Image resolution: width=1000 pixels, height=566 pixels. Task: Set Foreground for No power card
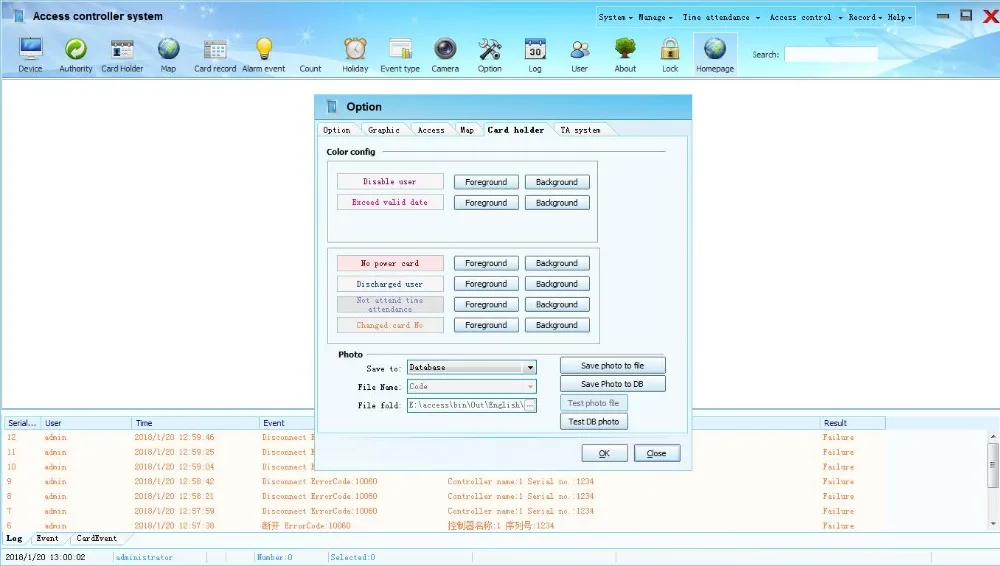click(486, 263)
